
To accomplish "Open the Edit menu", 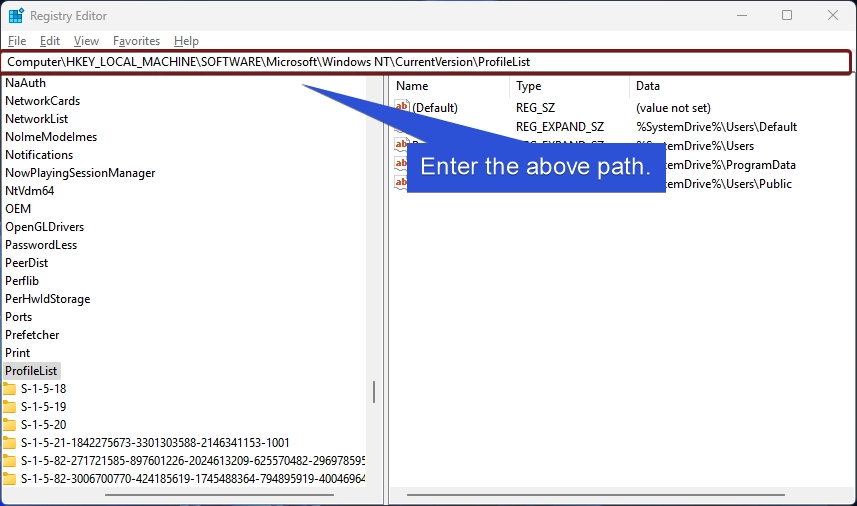I will 50,41.
